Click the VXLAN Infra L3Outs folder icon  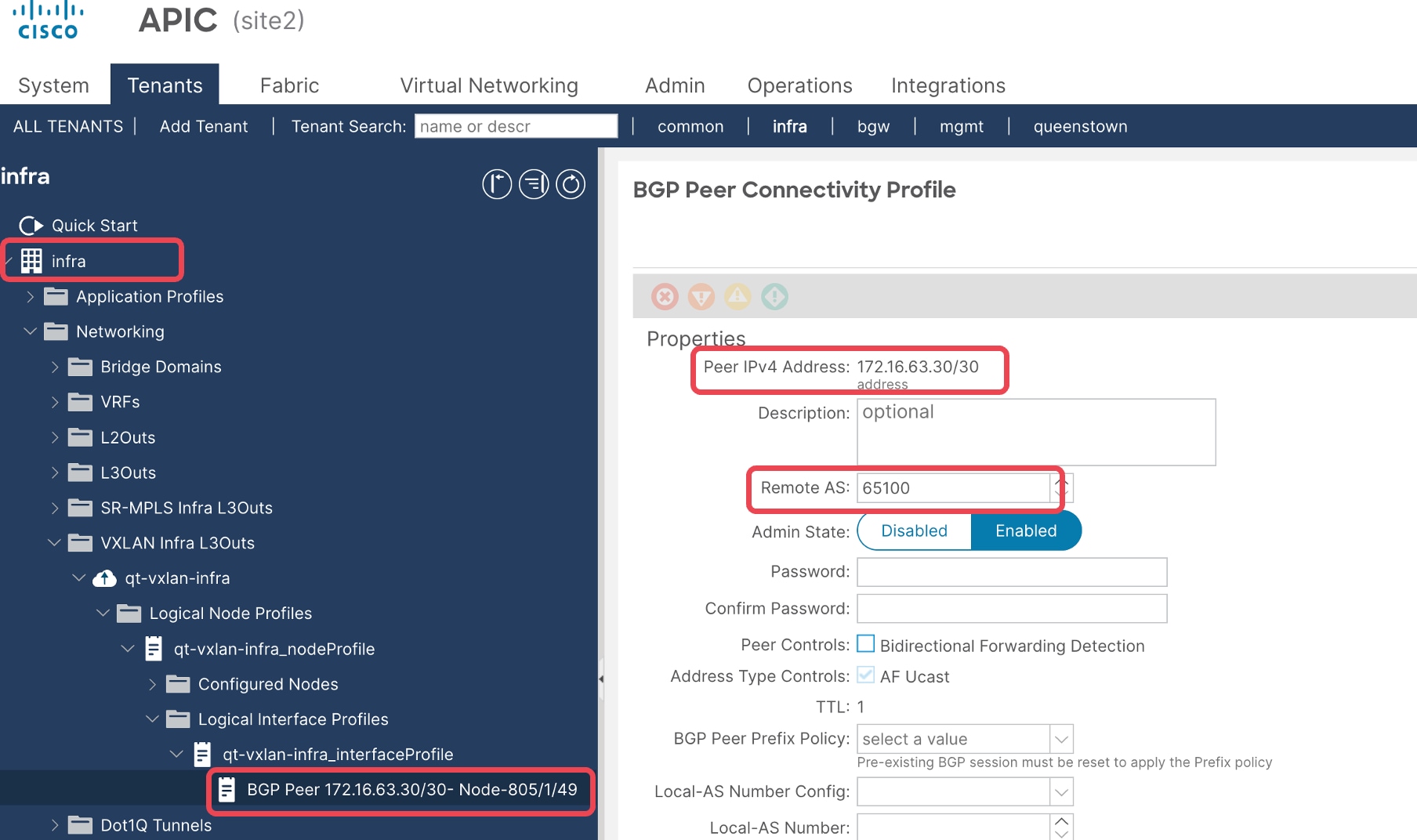[x=80, y=543]
